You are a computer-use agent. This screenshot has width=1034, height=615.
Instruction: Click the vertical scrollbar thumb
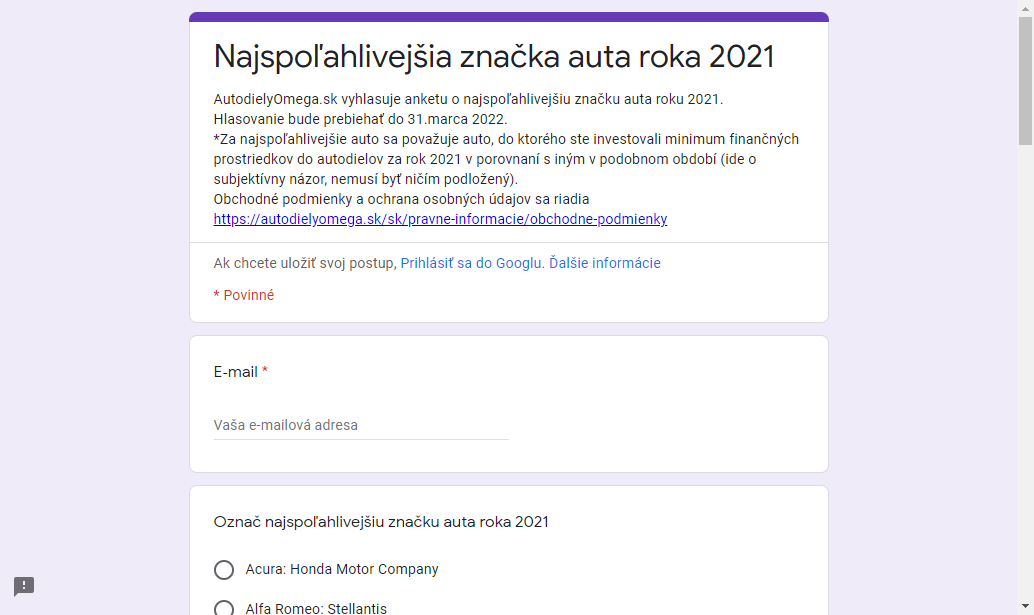pos(1025,80)
